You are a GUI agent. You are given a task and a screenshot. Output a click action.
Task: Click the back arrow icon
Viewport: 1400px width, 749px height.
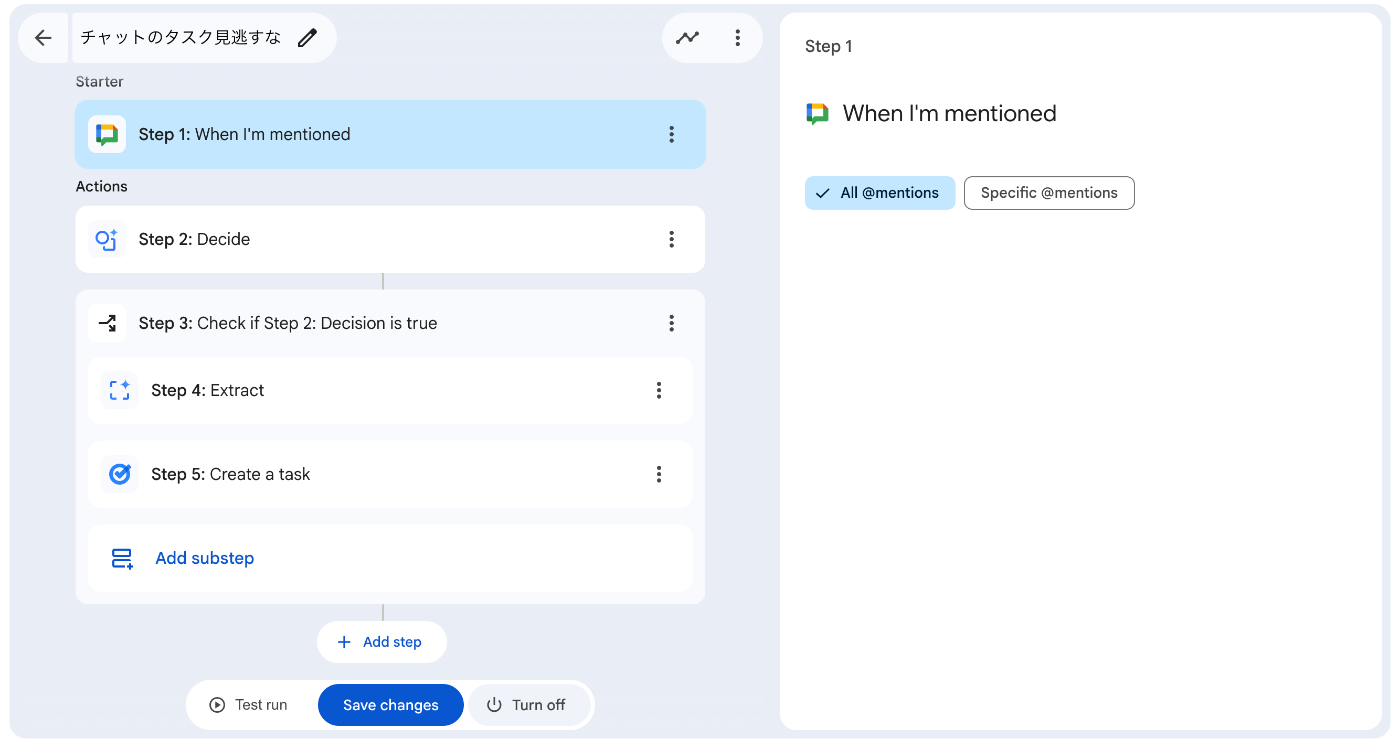pos(43,38)
